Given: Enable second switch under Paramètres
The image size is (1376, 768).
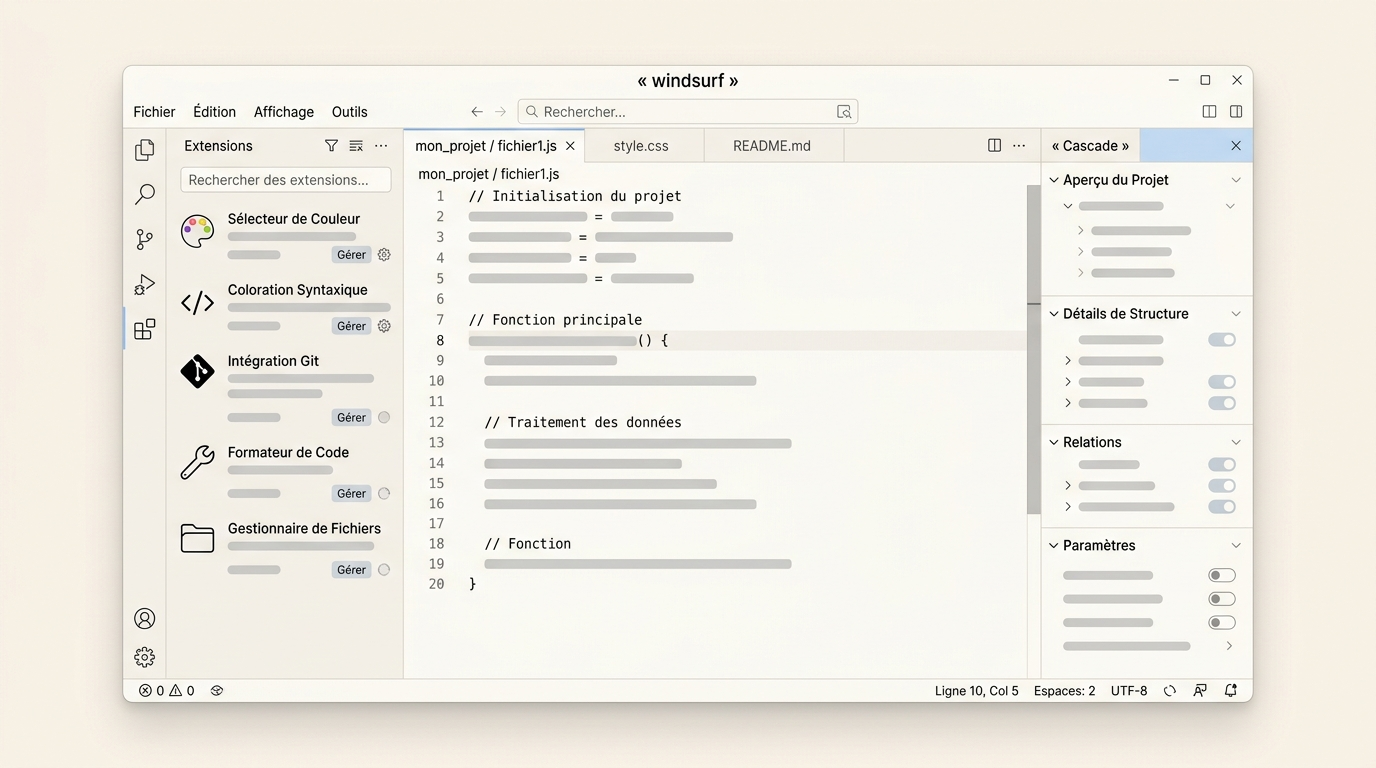Looking at the screenshot, I should pos(1222,599).
